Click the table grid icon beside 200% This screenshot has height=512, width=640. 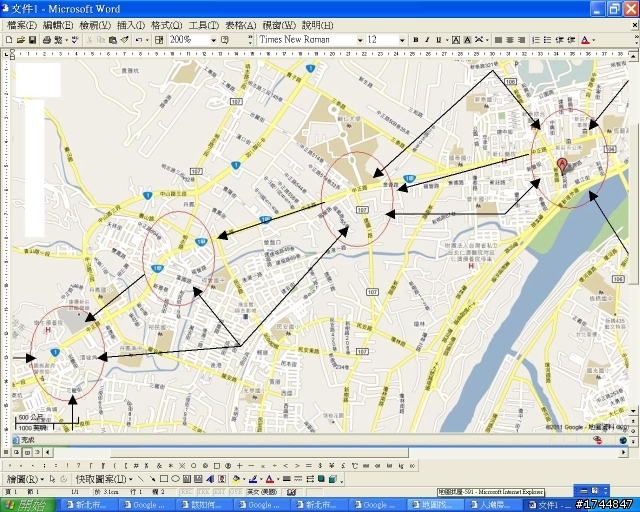tap(159, 40)
